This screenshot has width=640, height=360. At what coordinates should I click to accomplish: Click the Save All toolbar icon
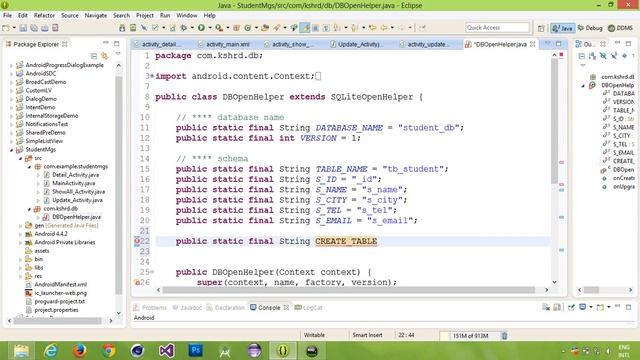pos(34,28)
